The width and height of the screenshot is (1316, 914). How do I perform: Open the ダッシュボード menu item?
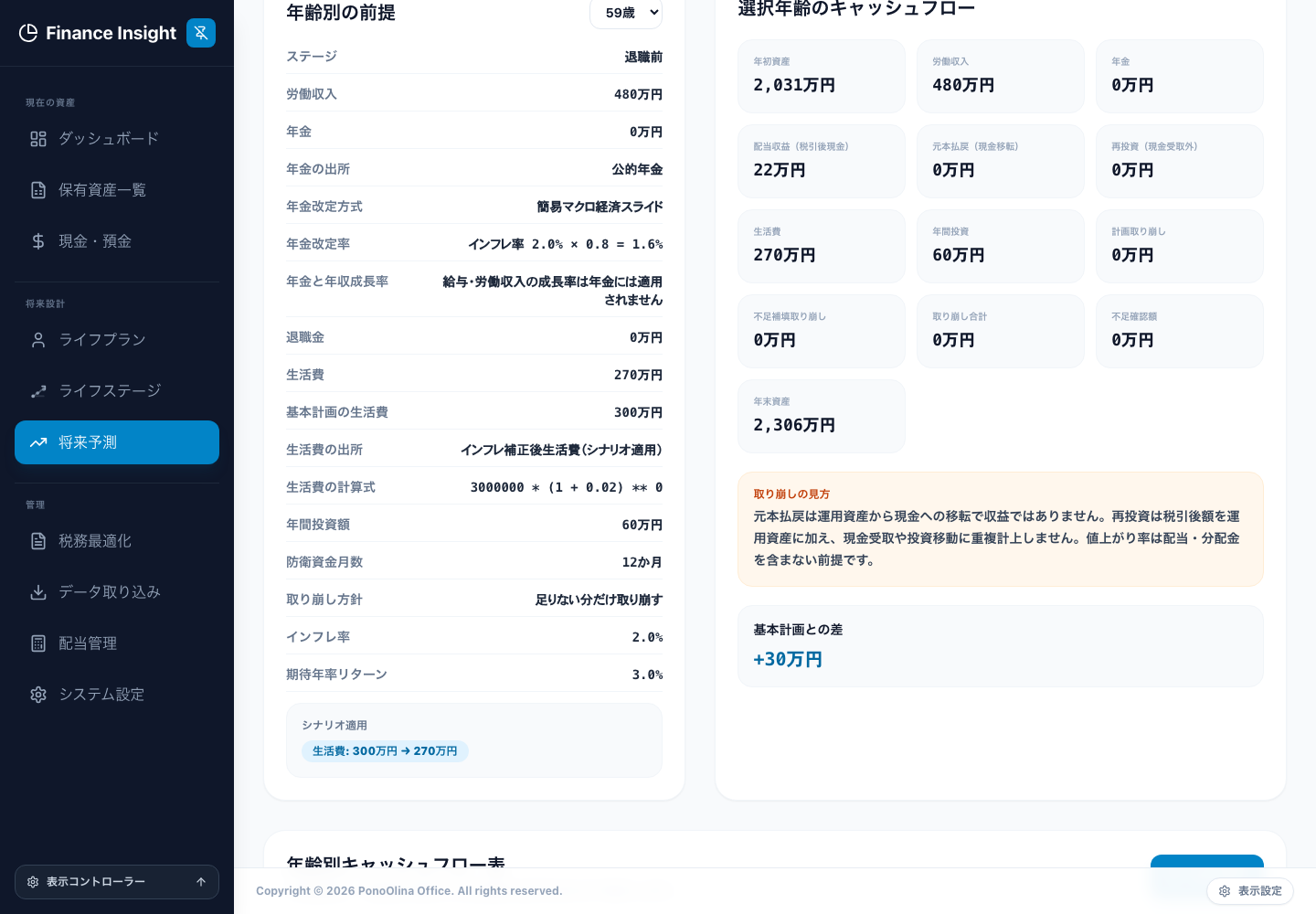[117, 139]
